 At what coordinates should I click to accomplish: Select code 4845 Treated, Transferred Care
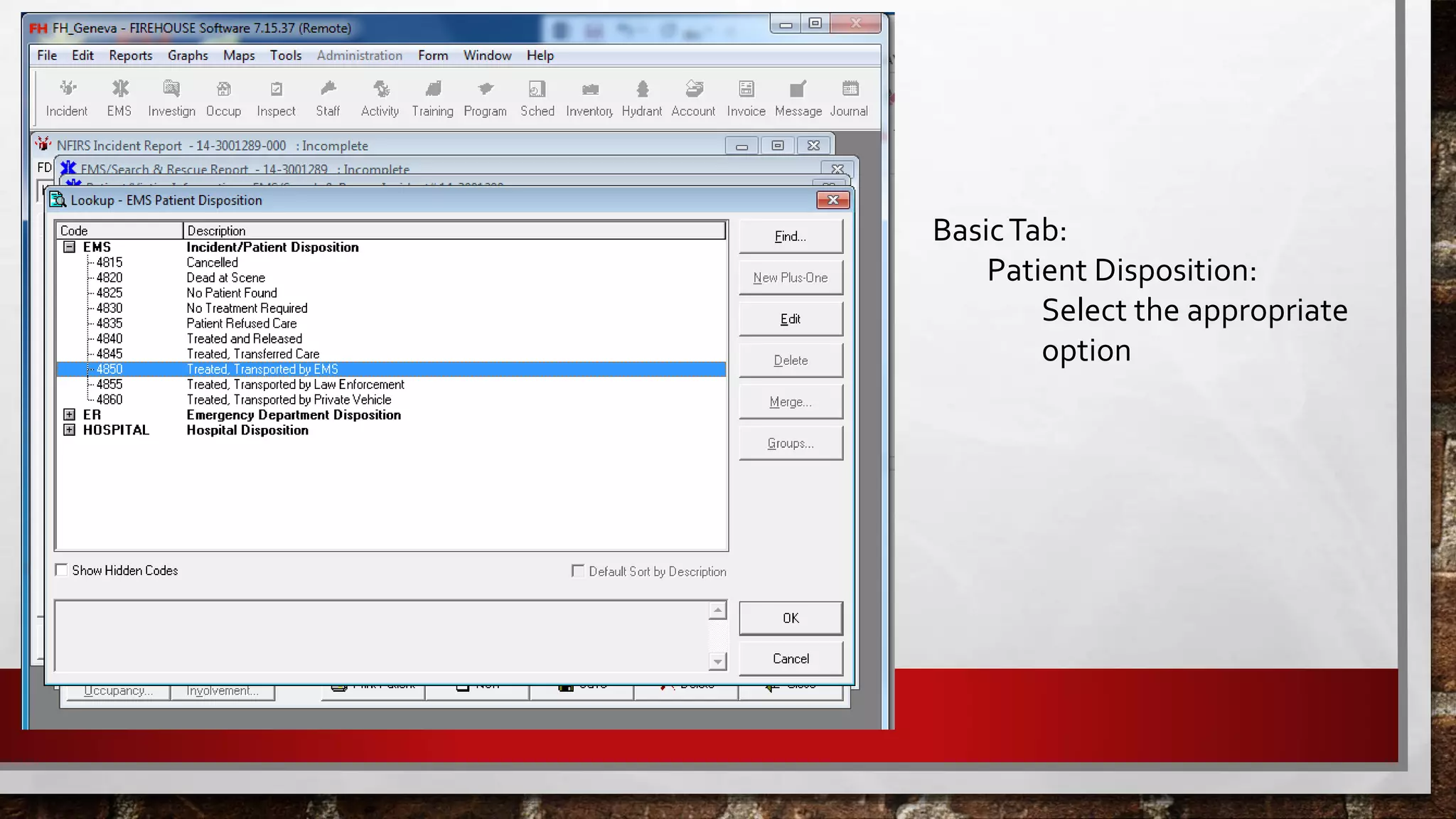[x=391, y=354]
